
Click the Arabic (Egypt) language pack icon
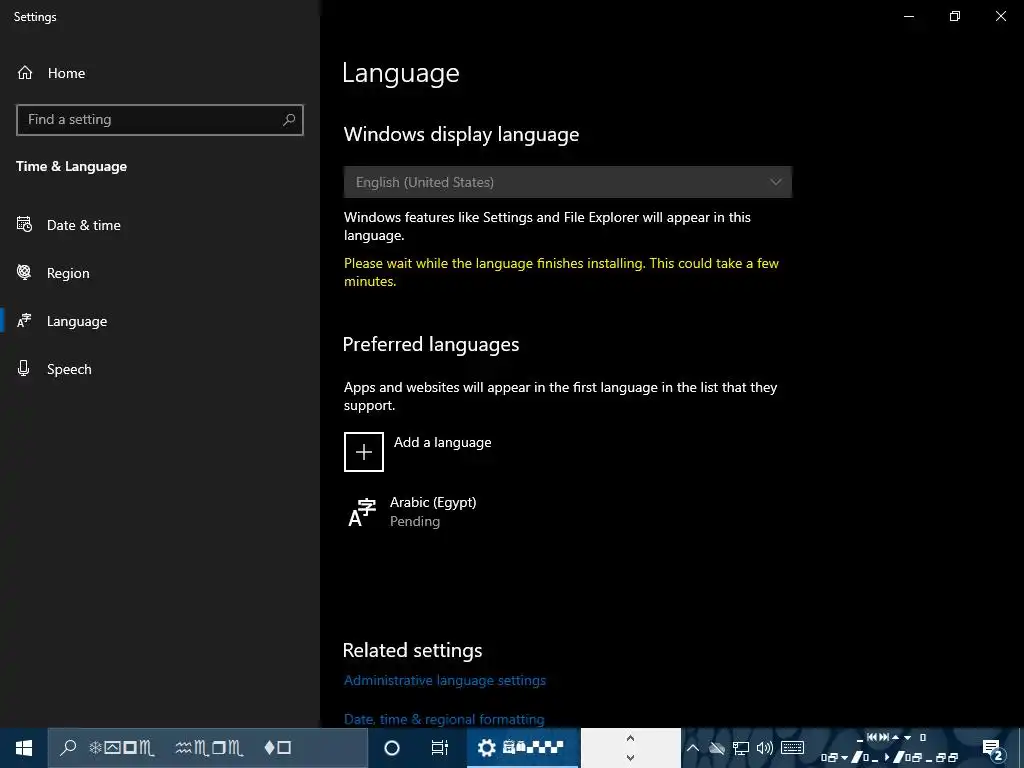362,513
